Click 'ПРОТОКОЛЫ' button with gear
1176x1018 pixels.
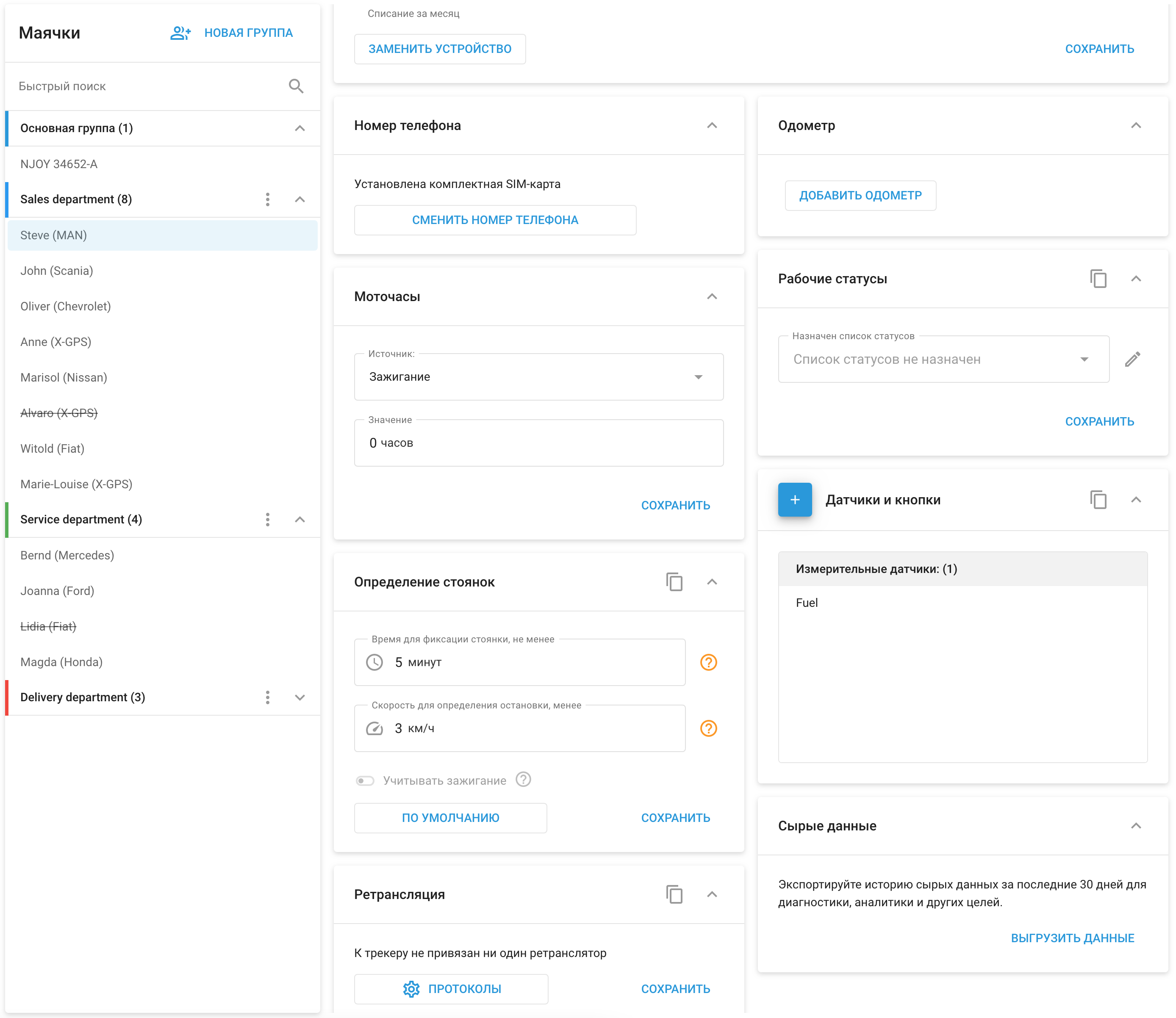[451, 989]
